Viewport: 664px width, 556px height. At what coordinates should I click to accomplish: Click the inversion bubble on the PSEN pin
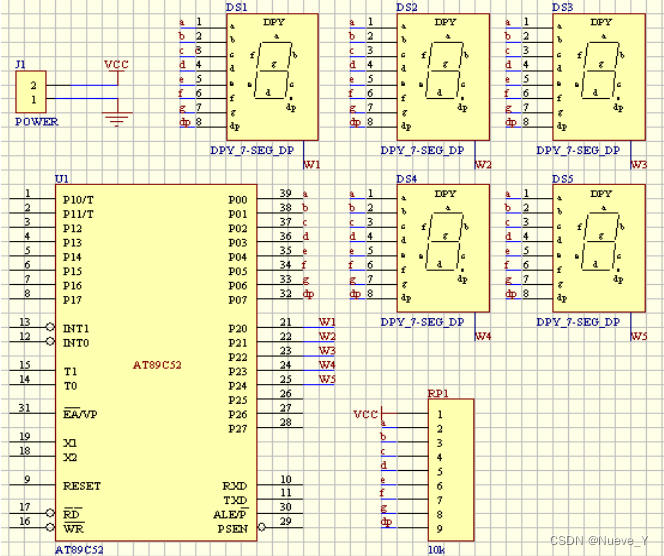click(262, 527)
